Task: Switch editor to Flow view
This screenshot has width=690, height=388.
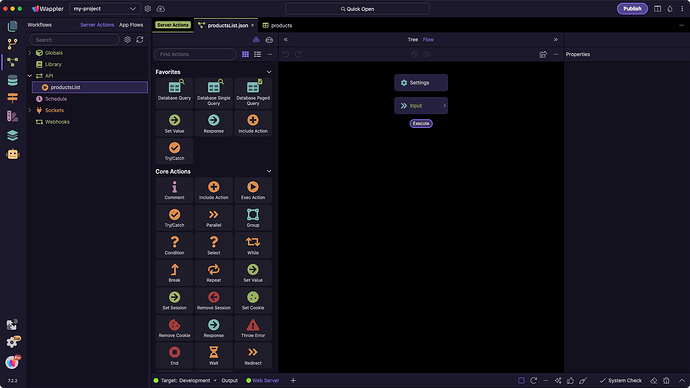Action: click(428, 40)
